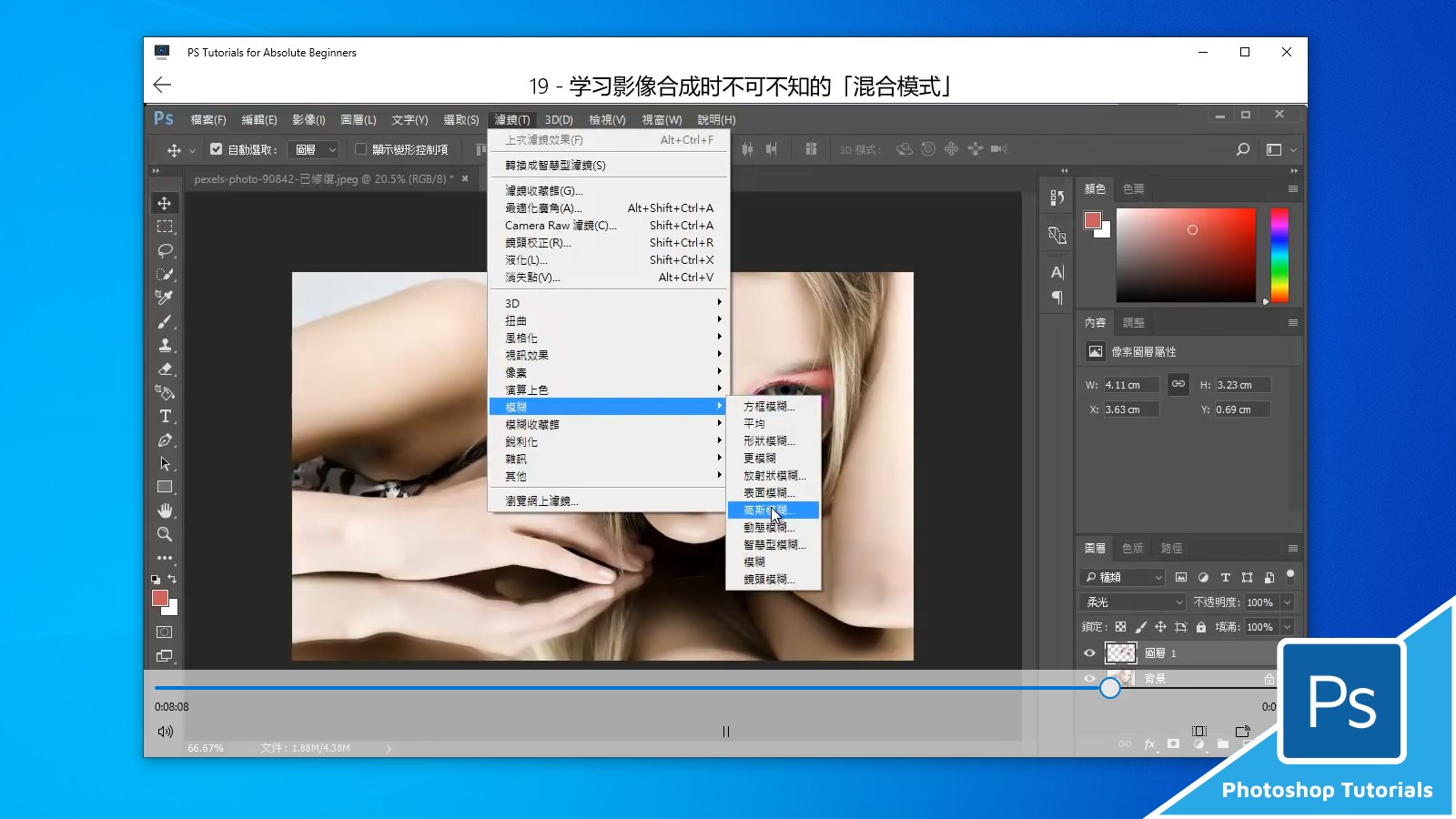Image resolution: width=1456 pixels, height=819 pixels.
Task: Open the 不透明度 percentage dropdown arrow
Action: point(1288,602)
